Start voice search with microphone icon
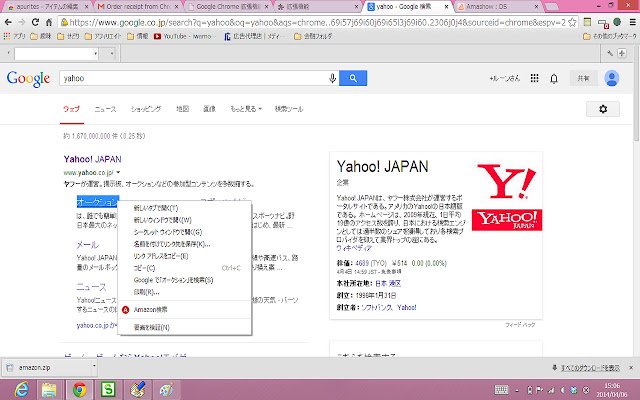 333,78
